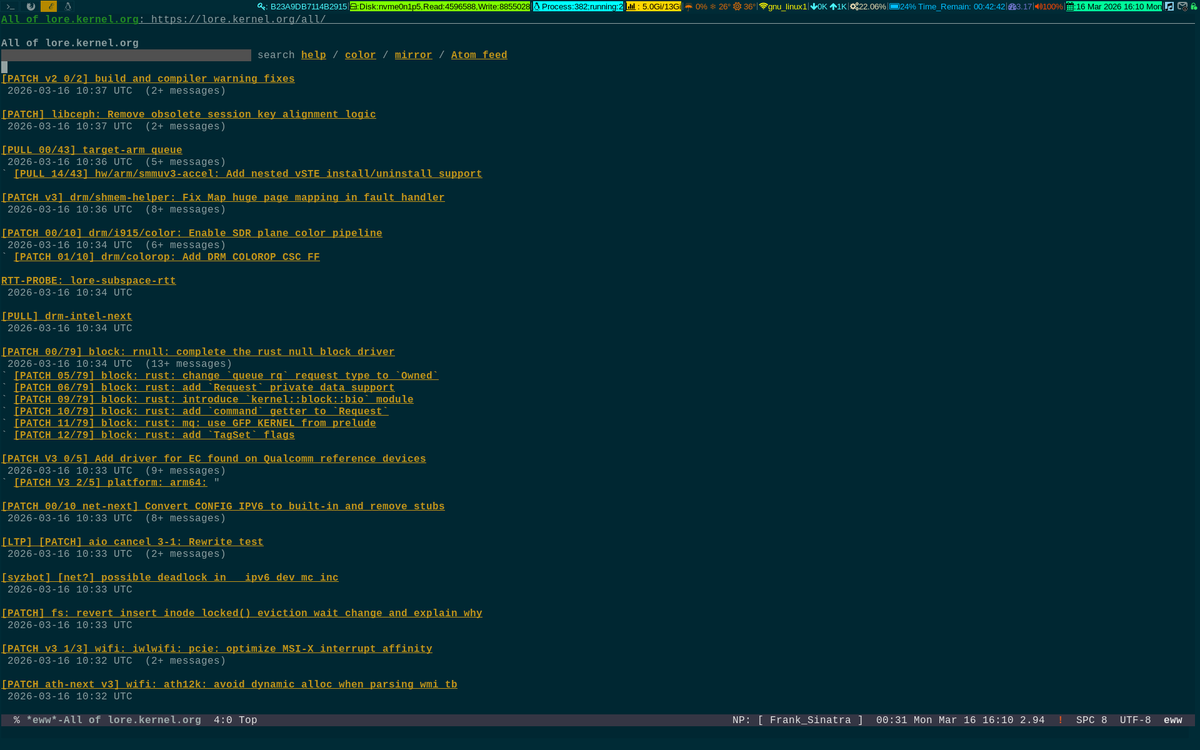Open the header link https://lore.kernel.org/all/
This screenshot has width=1200, height=750.
[x=238, y=19]
